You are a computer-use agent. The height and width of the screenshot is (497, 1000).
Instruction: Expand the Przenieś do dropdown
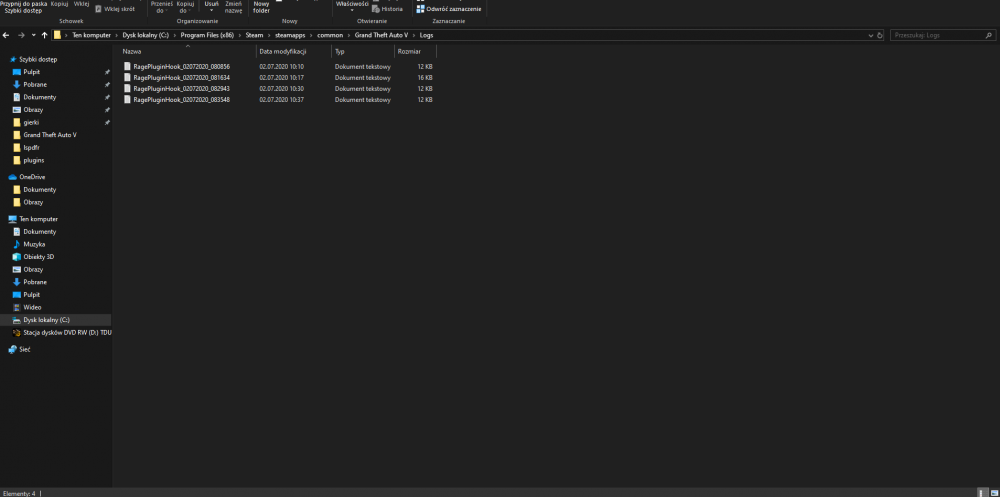click(x=158, y=8)
